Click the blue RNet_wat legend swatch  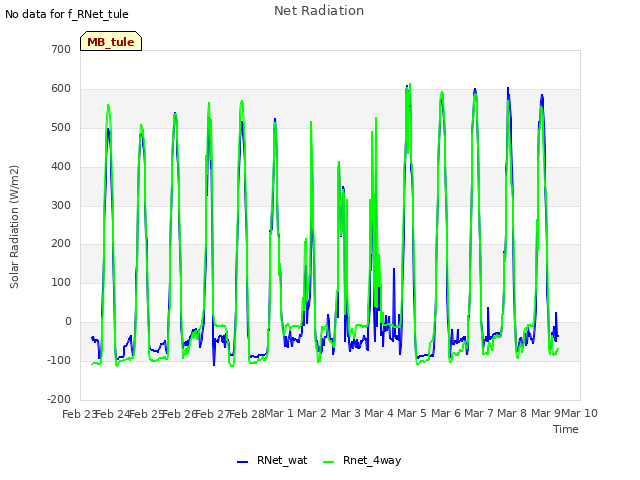[x=242, y=462]
